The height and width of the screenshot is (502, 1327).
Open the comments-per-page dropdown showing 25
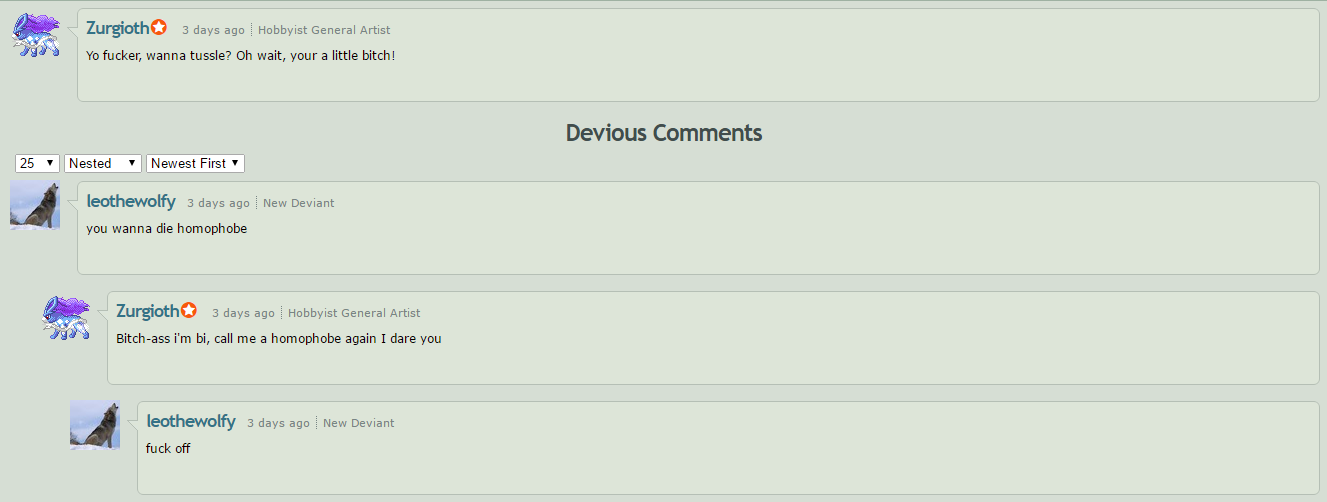[37, 163]
